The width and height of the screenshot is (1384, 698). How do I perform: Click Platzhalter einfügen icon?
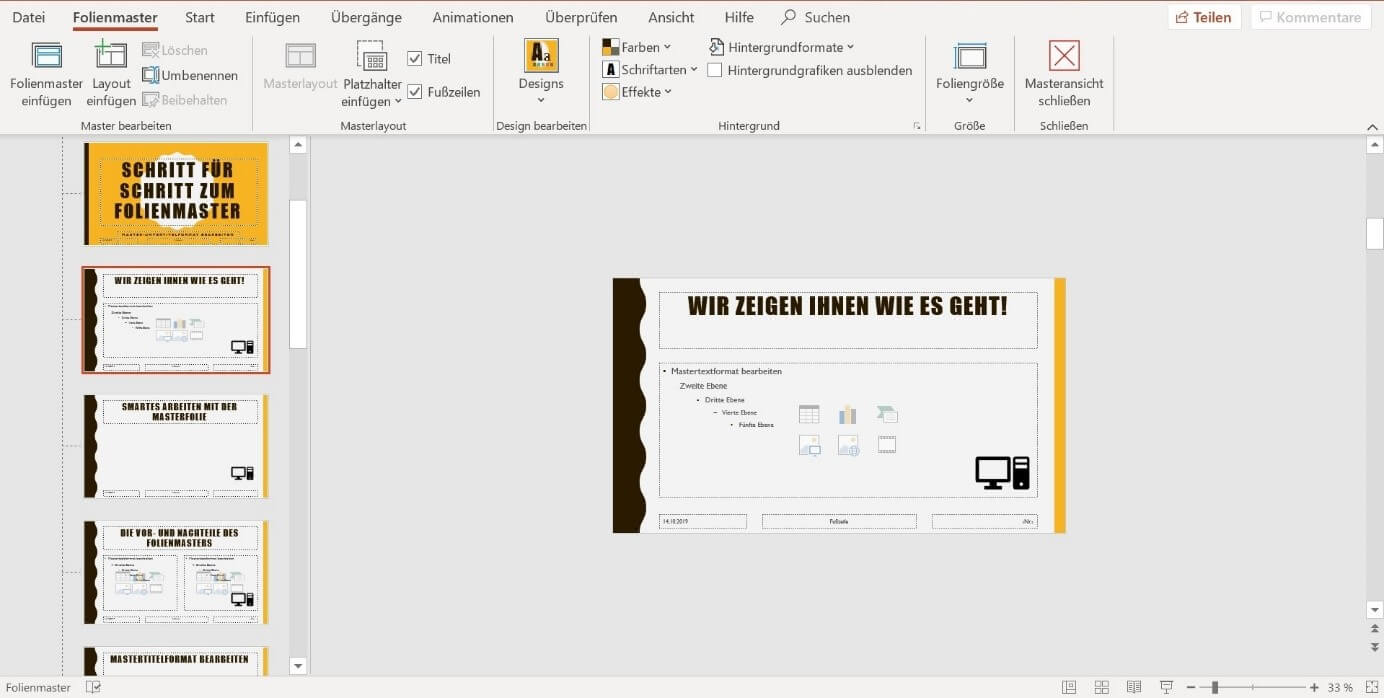pos(372,57)
